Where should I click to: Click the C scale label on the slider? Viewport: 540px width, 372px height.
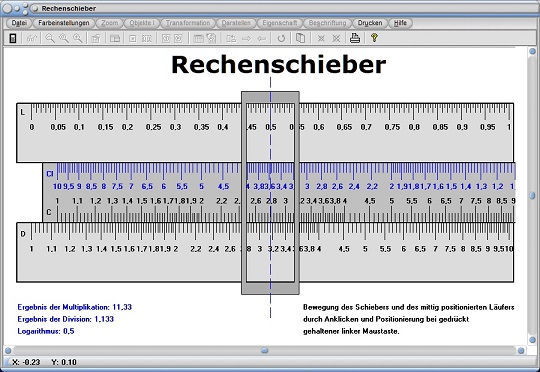(49, 212)
